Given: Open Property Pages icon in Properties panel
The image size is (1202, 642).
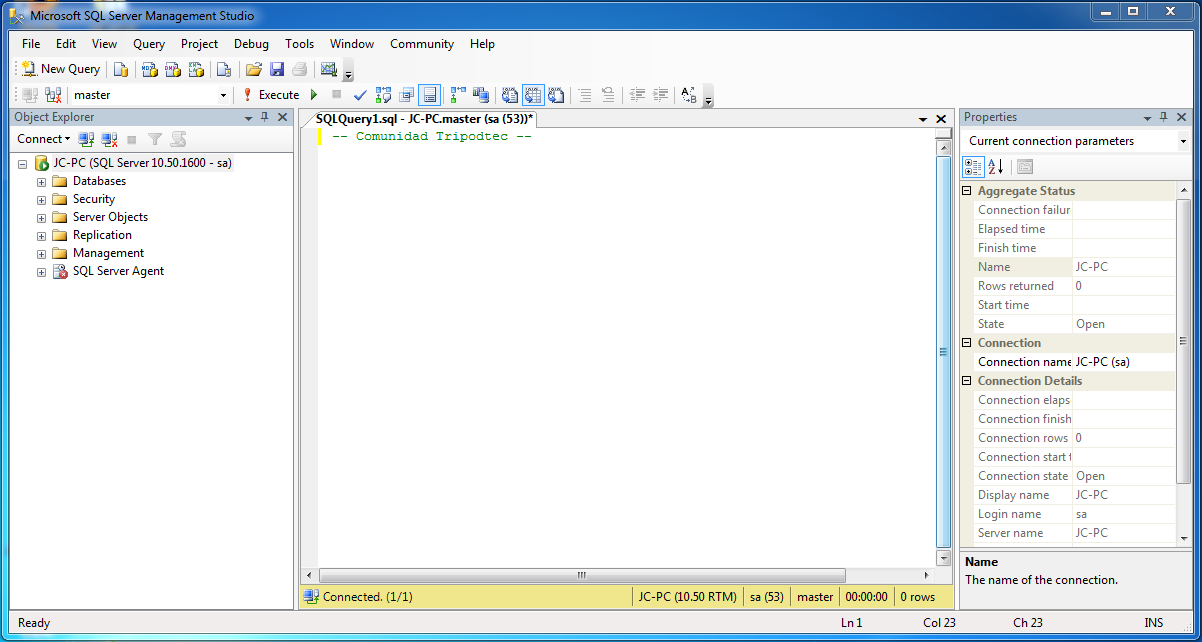Looking at the screenshot, I should click(1025, 167).
